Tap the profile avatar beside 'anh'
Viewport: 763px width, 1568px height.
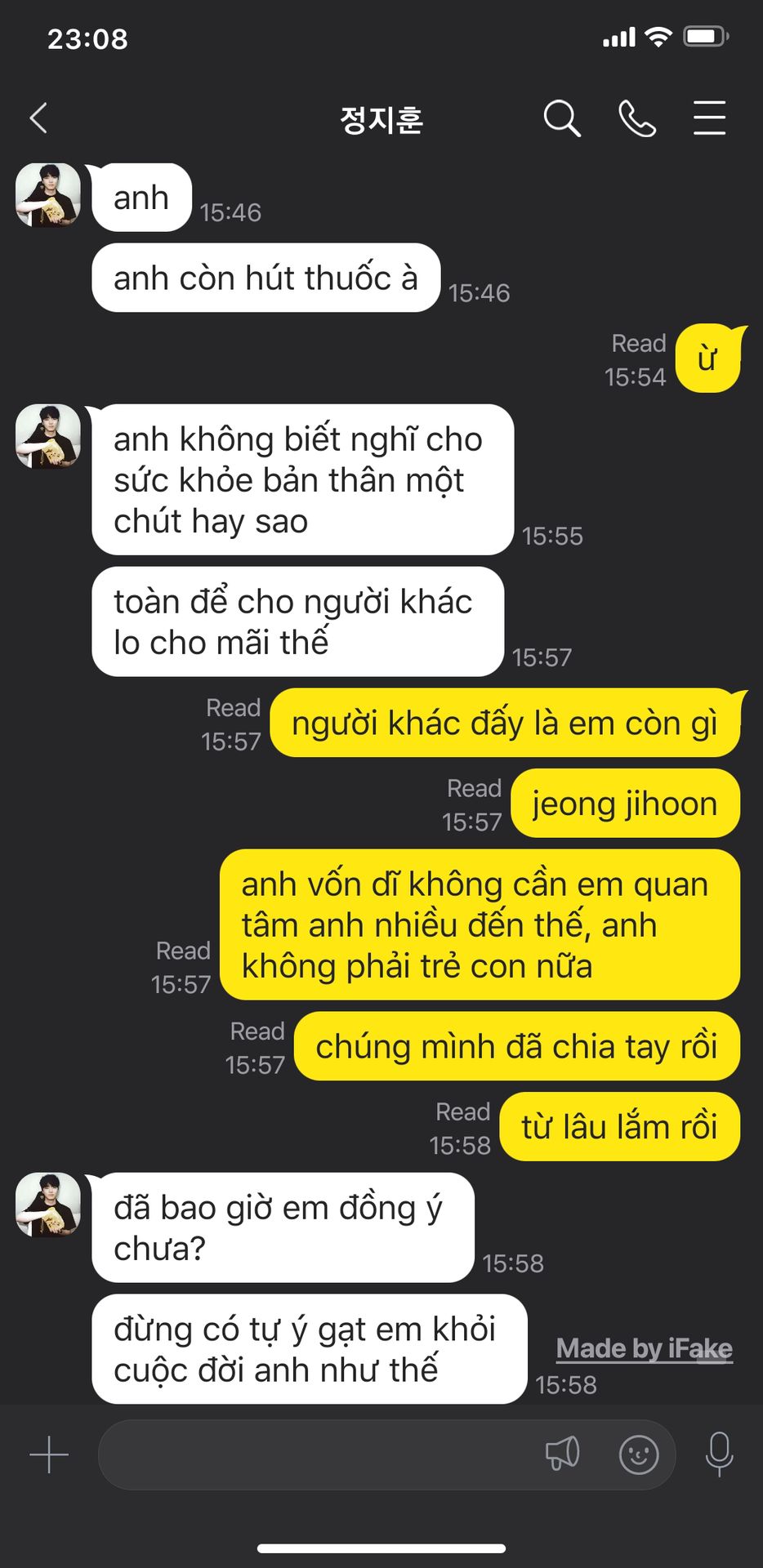point(48,195)
